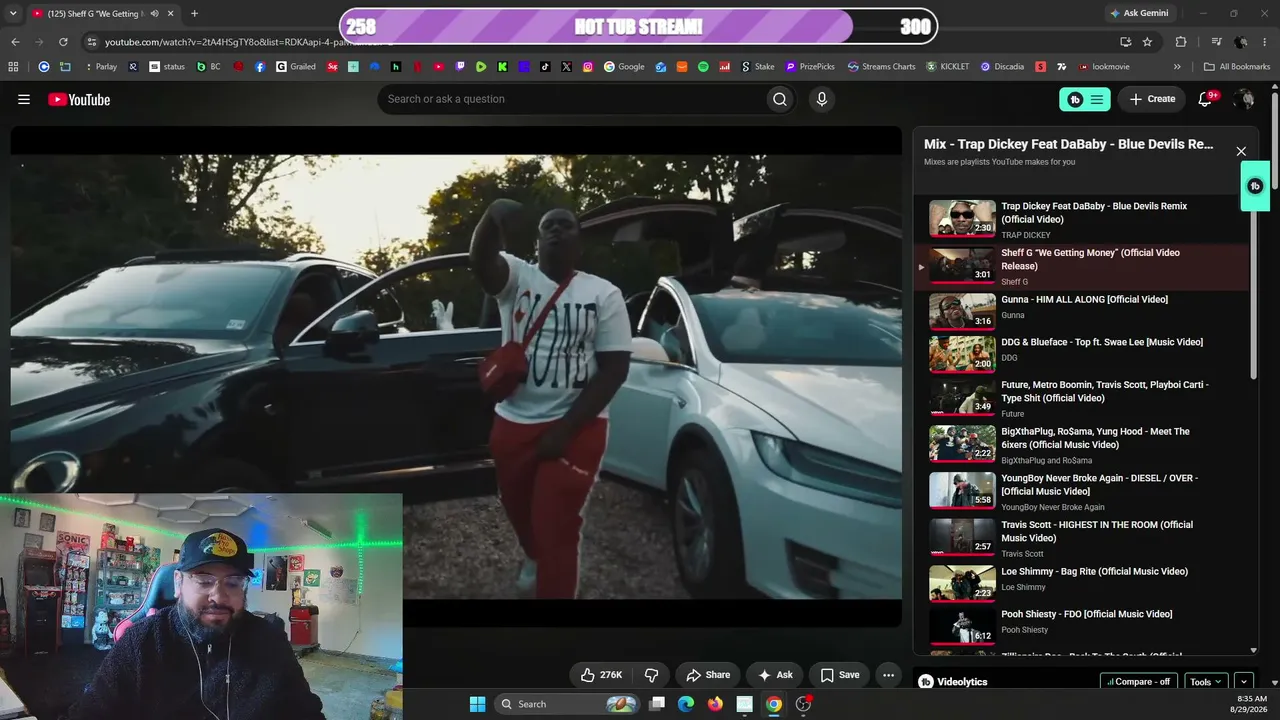Open YouTube notifications bell
The image size is (1280, 720).
click(1206, 99)
